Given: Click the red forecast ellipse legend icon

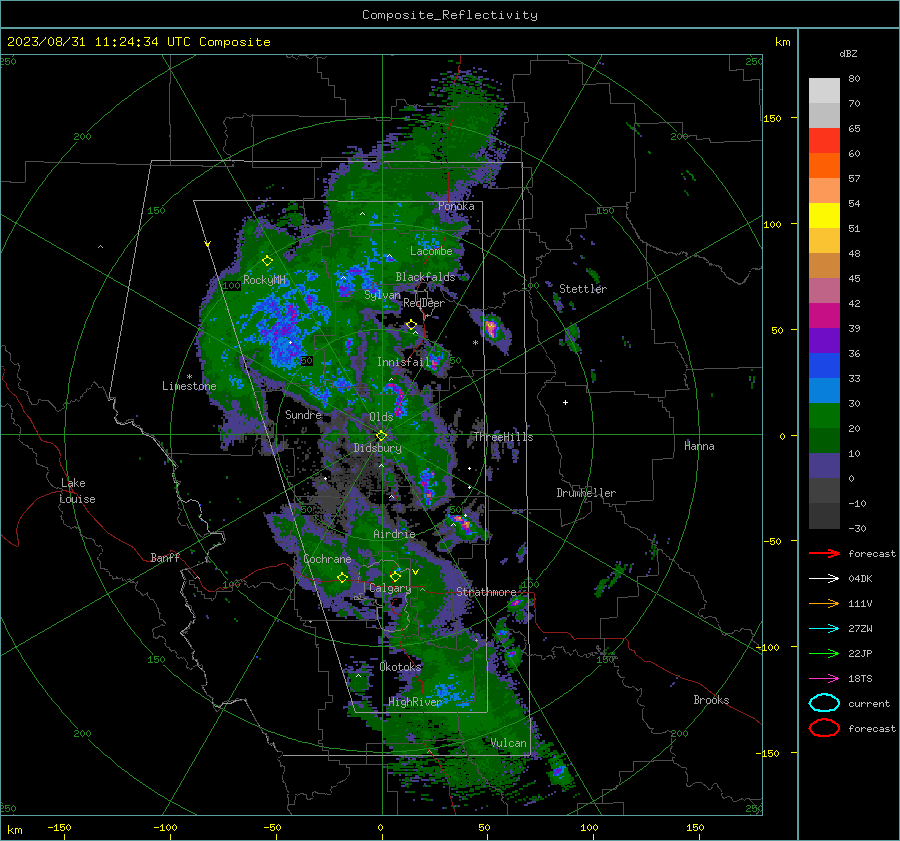Looking at the screenshot, I should 824,728.
